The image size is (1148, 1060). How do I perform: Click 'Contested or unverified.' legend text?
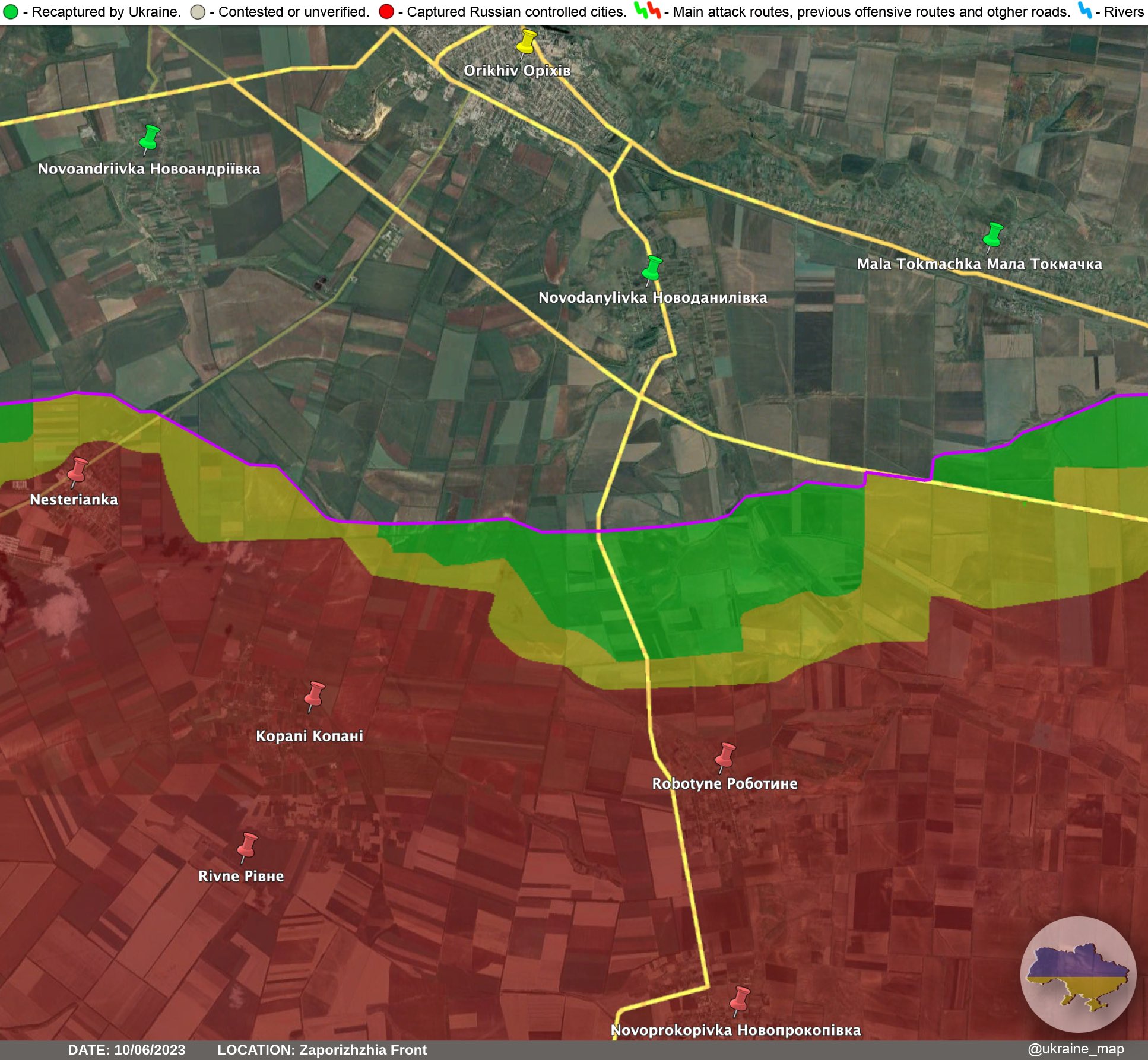[x=294, y=12]
